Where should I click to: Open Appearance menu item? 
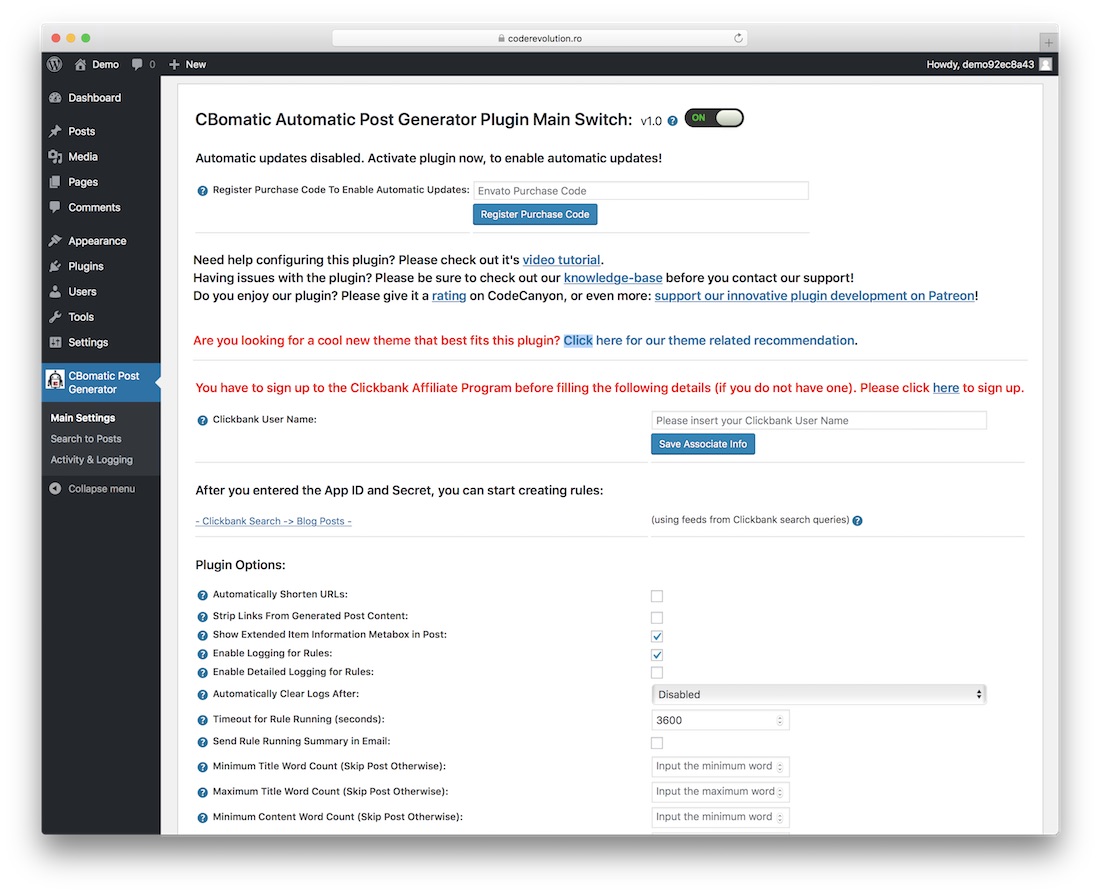tap(97, 241)
